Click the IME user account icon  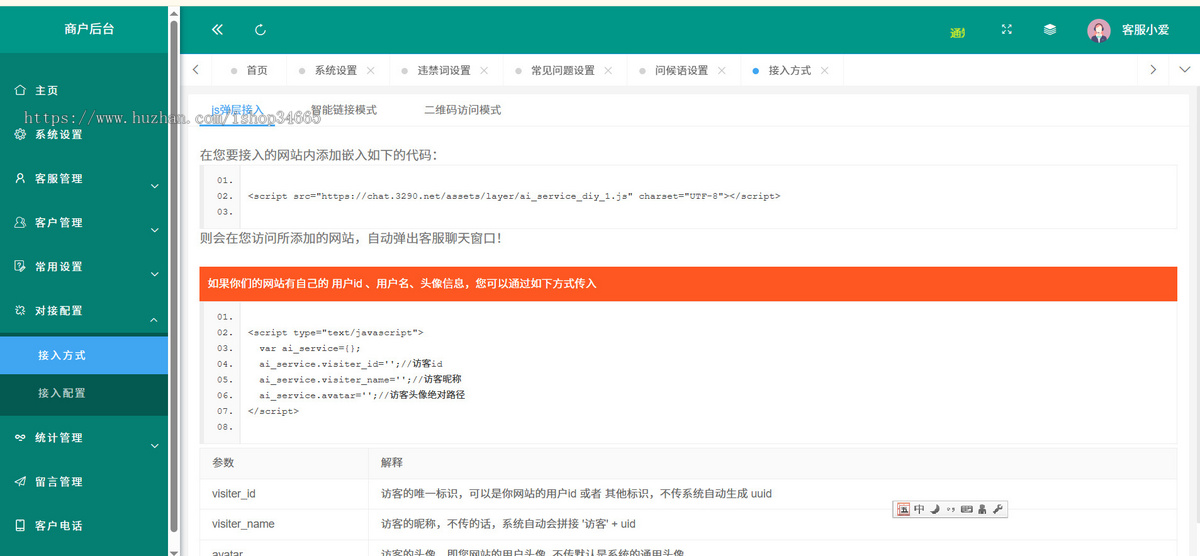pos(982,509)
